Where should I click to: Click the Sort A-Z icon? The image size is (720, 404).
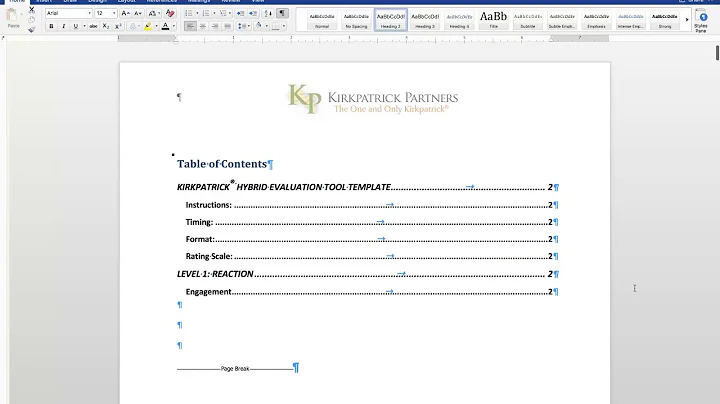tap(268, 13)
